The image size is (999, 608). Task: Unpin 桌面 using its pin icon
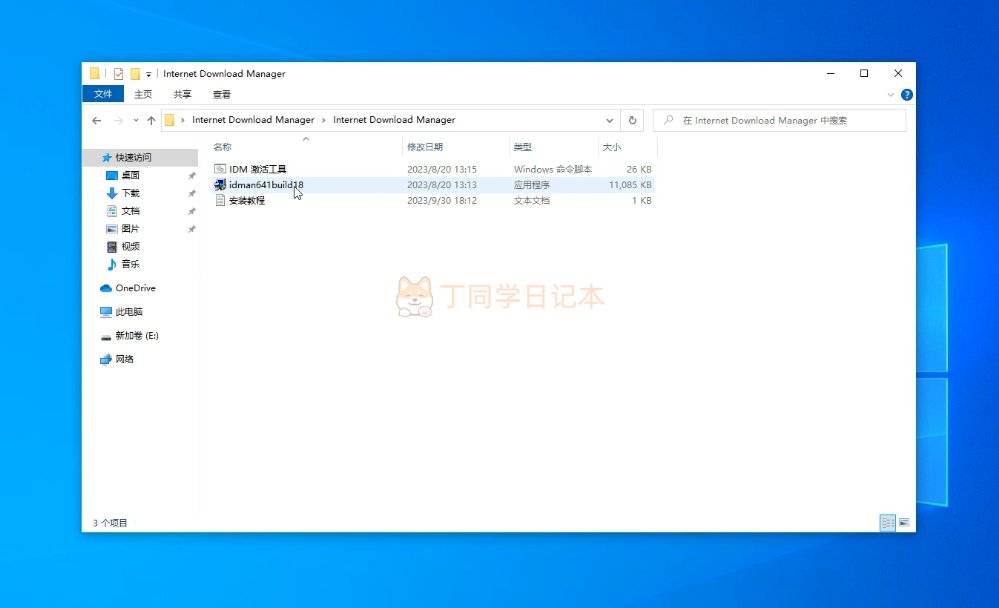192,175
